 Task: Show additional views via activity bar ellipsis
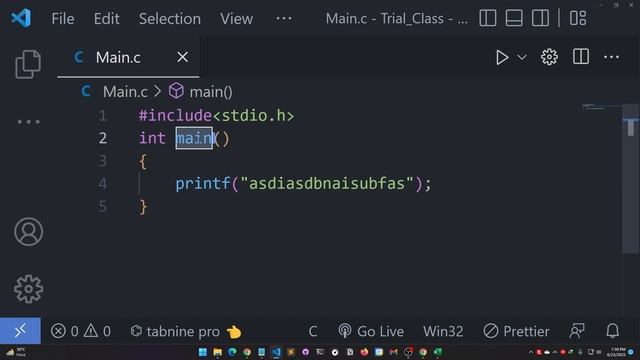pos(29,121)
